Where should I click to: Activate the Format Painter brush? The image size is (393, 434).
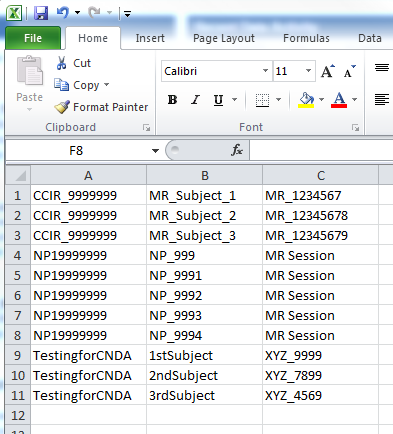(x=101, y=107)
